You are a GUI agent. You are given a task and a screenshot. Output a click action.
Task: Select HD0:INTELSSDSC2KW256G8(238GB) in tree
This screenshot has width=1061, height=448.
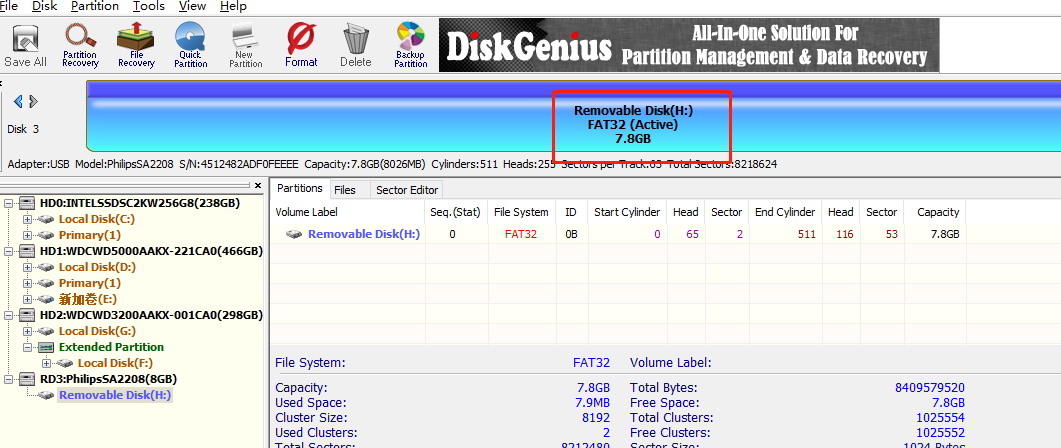point(140,203)
